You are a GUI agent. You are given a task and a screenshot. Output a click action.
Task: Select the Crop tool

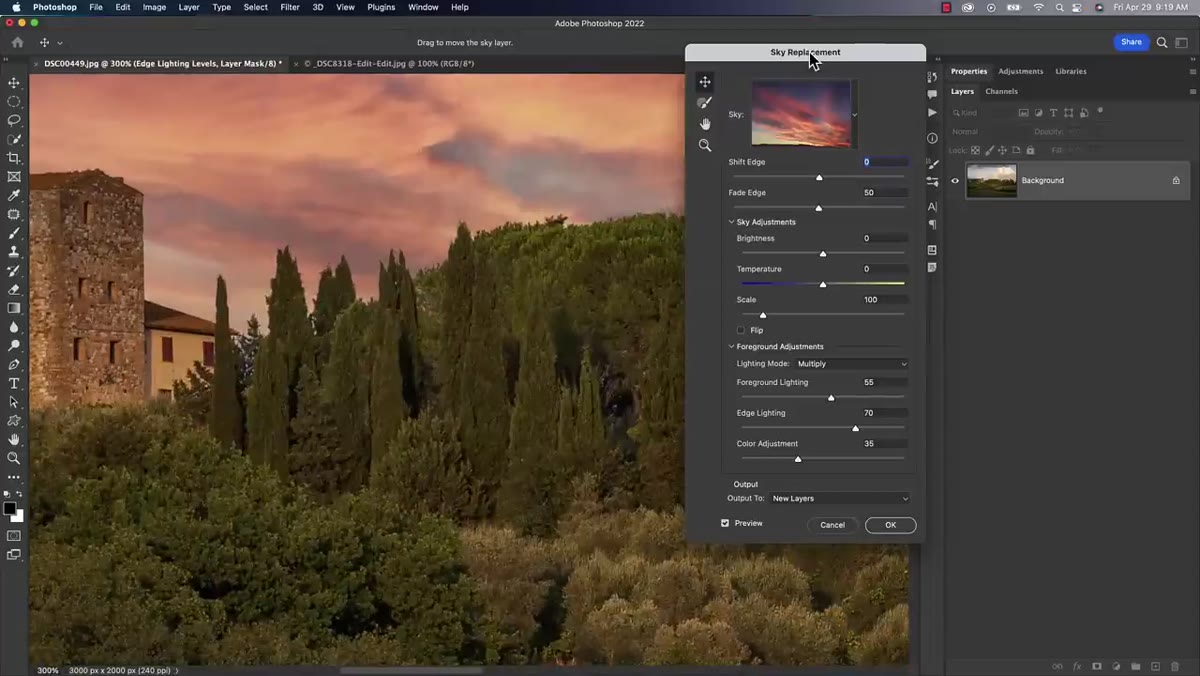click(x=14, y=158)
